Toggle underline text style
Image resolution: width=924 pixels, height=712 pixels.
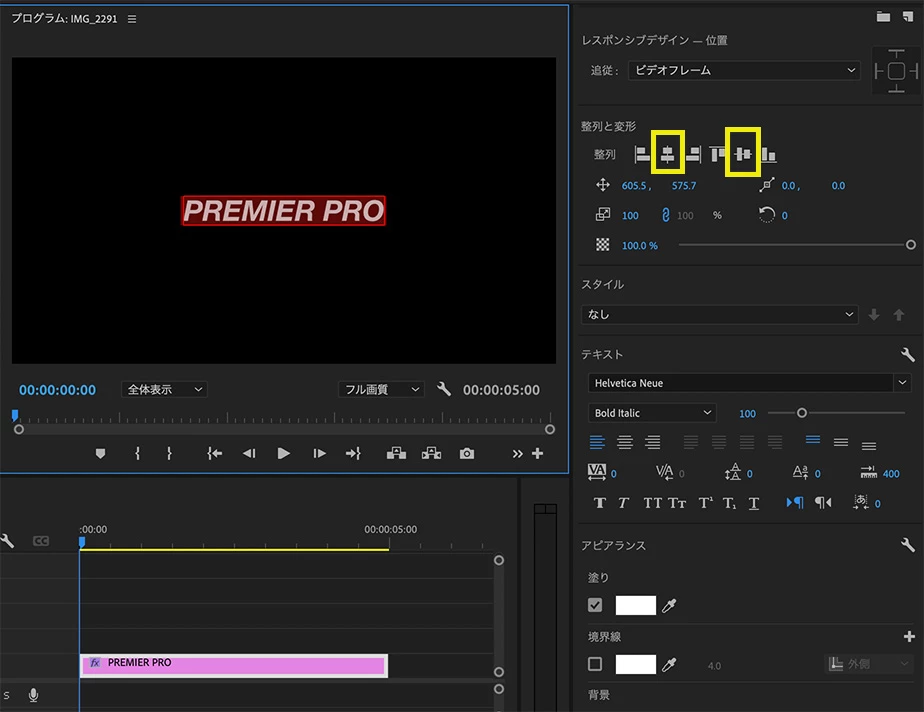tap(754, 503)
